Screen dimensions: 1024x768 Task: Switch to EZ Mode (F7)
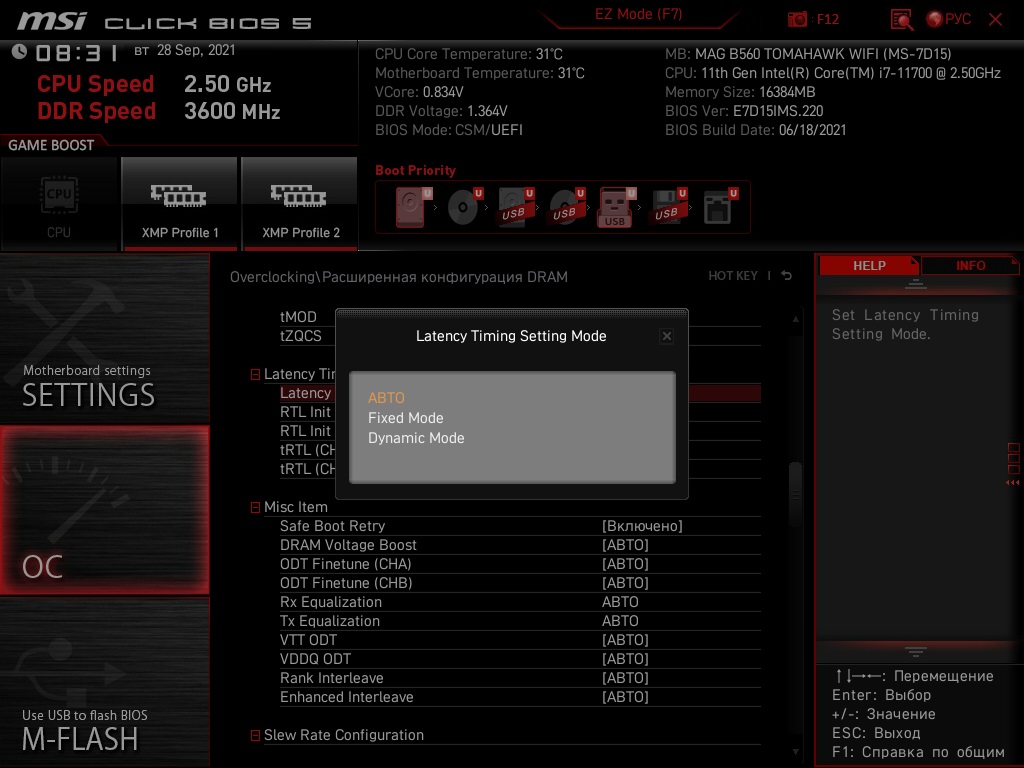point(638,14)
